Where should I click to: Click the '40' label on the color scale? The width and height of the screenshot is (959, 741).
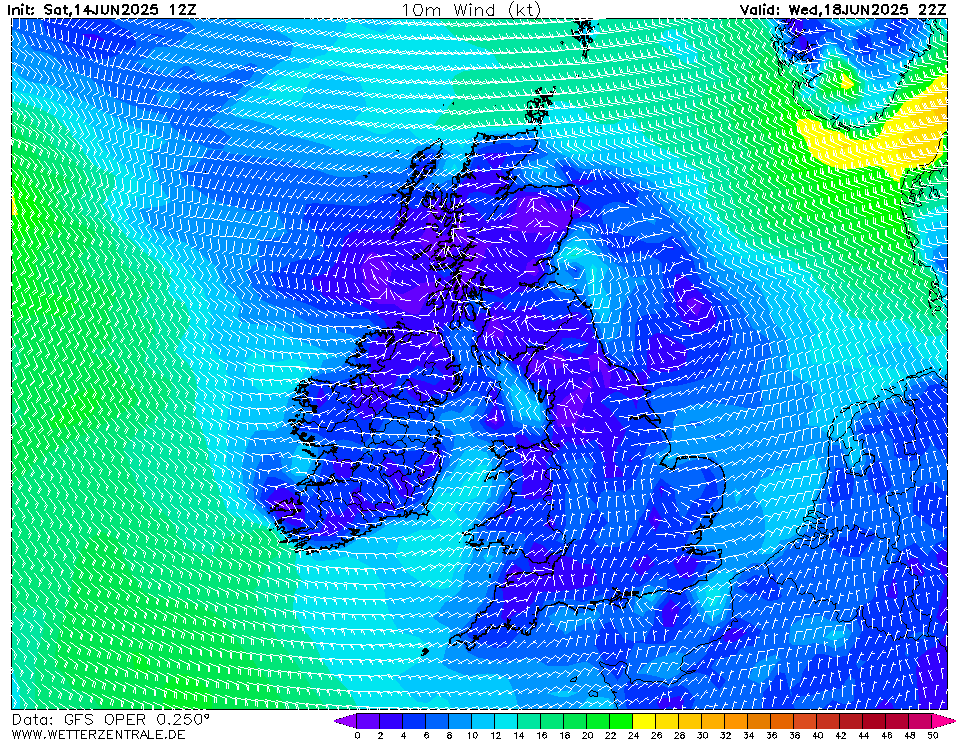tap(818, 735)
